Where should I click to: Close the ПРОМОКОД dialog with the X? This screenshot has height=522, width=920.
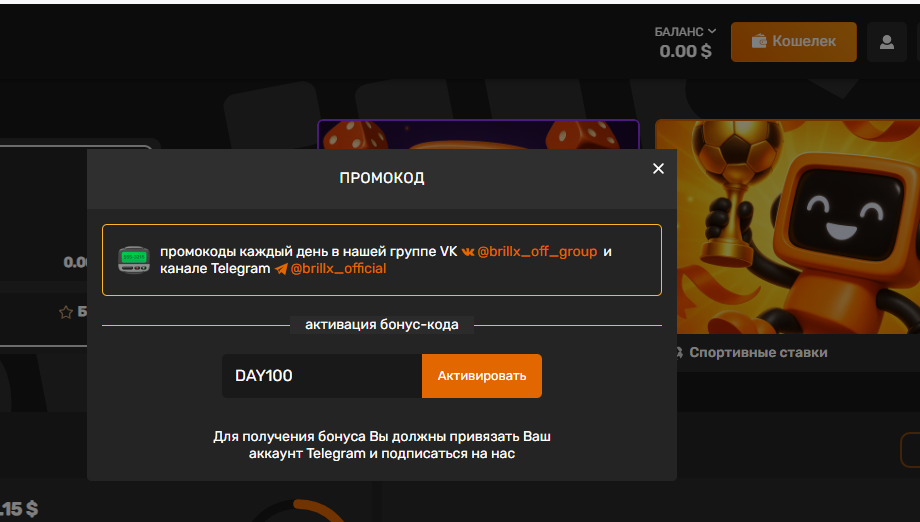658,169
